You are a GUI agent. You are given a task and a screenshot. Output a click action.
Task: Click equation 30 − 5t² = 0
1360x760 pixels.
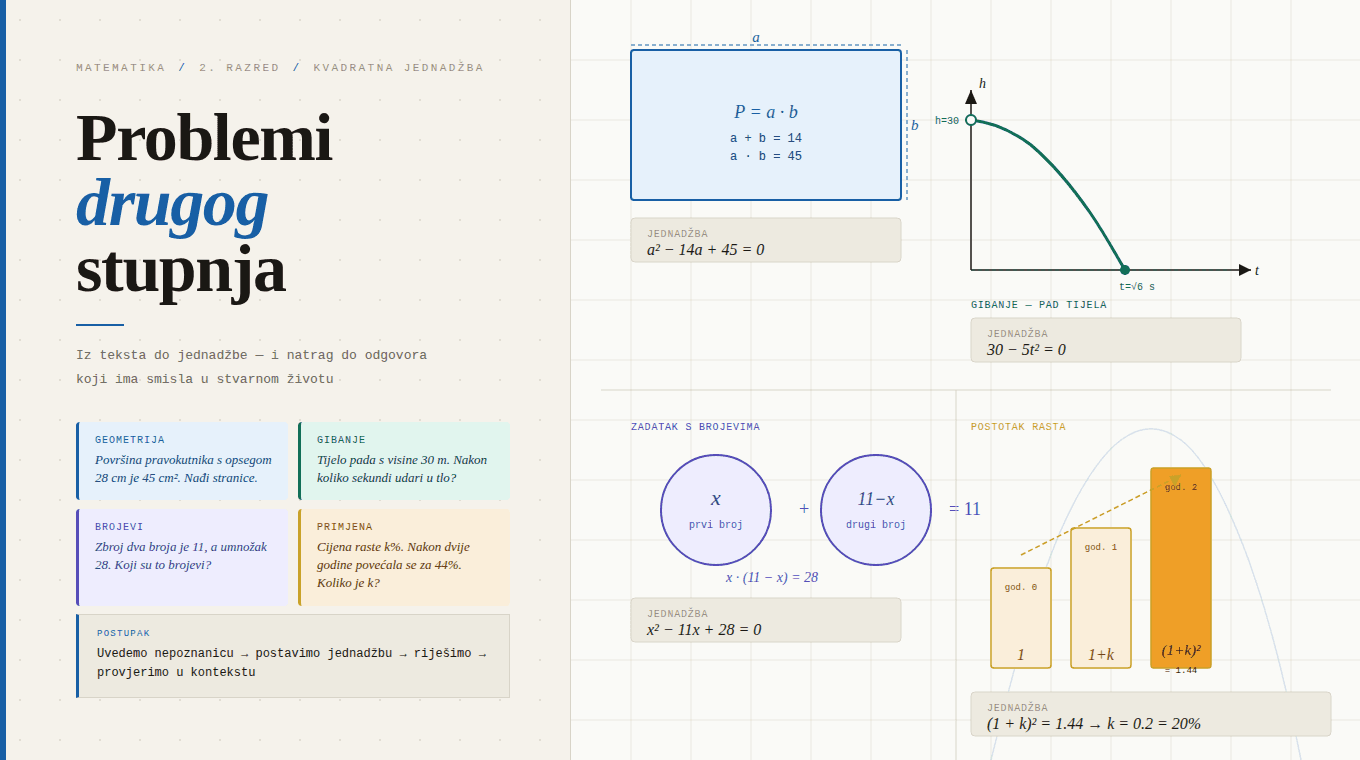(x=1027, y=349)
